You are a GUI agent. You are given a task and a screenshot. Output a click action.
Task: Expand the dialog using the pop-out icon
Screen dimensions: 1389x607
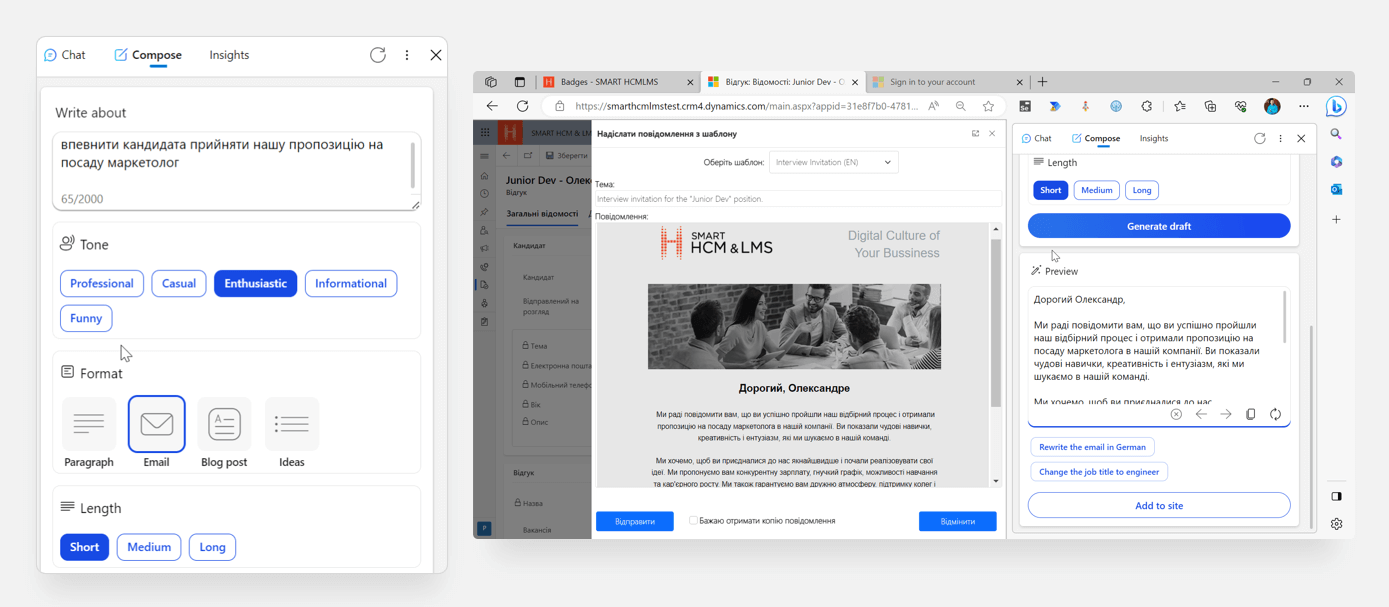pos(975,133)
